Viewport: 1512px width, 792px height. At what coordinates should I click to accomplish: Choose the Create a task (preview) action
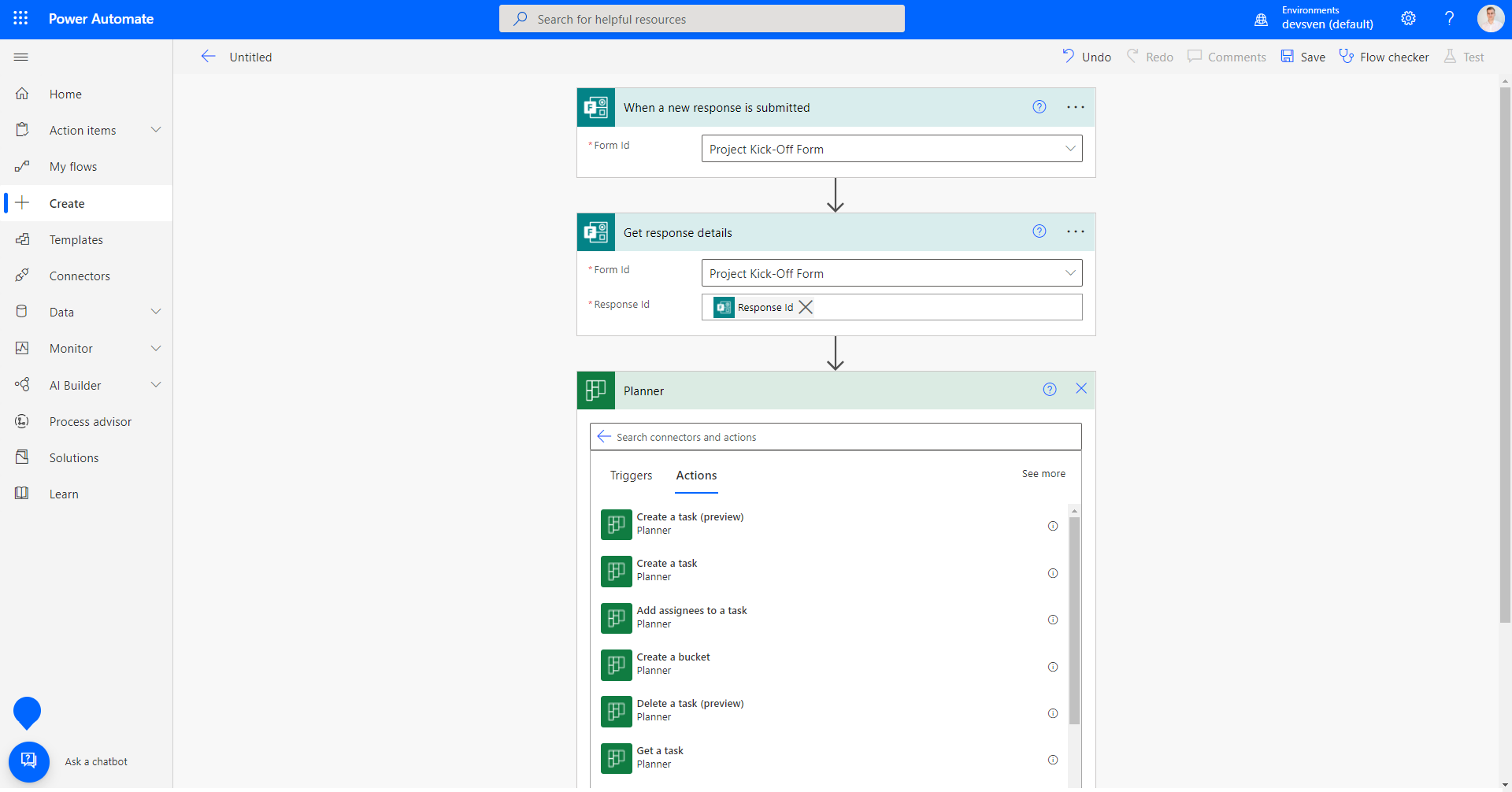pyautogui.click(x=830, y=524)
